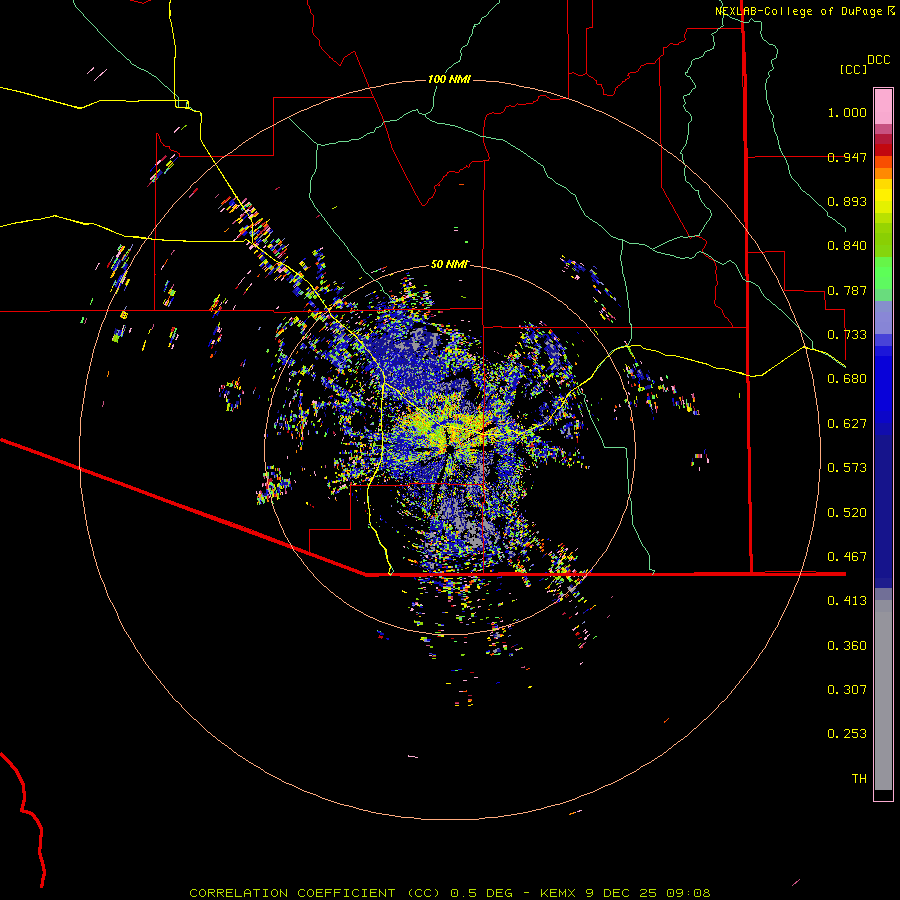The width and height of the screenshot is (900, 900).
Task: Click the 1.000 value on the color scale
Action: (847, 112)
